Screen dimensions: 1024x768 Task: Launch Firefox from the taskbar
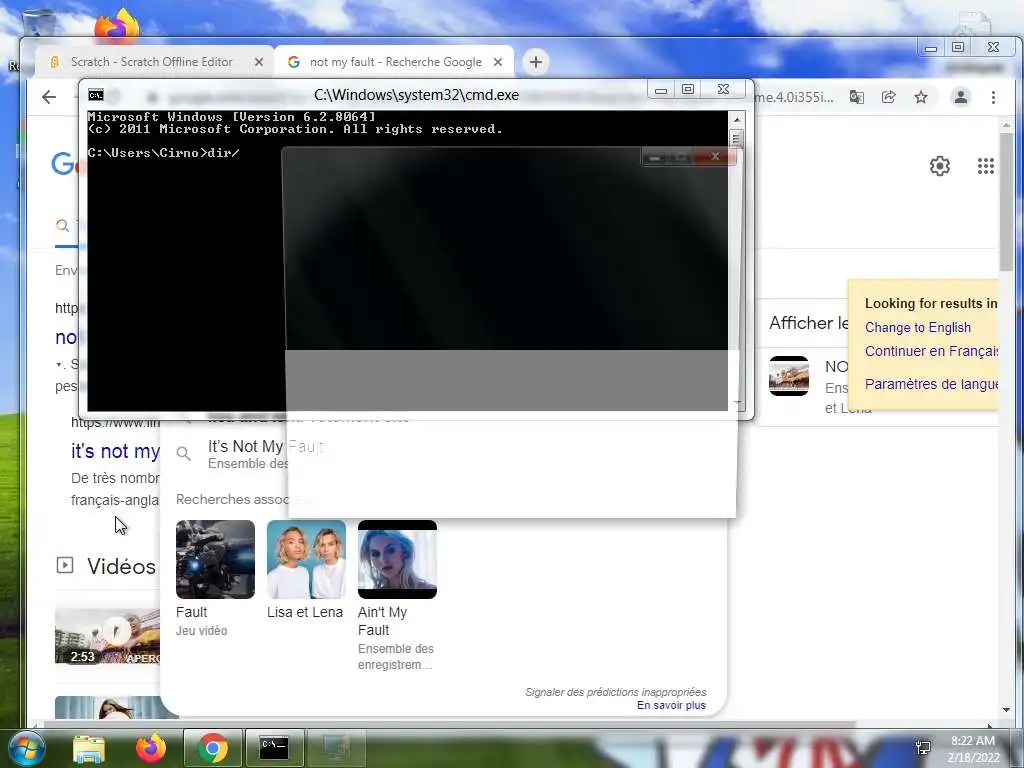150,748
